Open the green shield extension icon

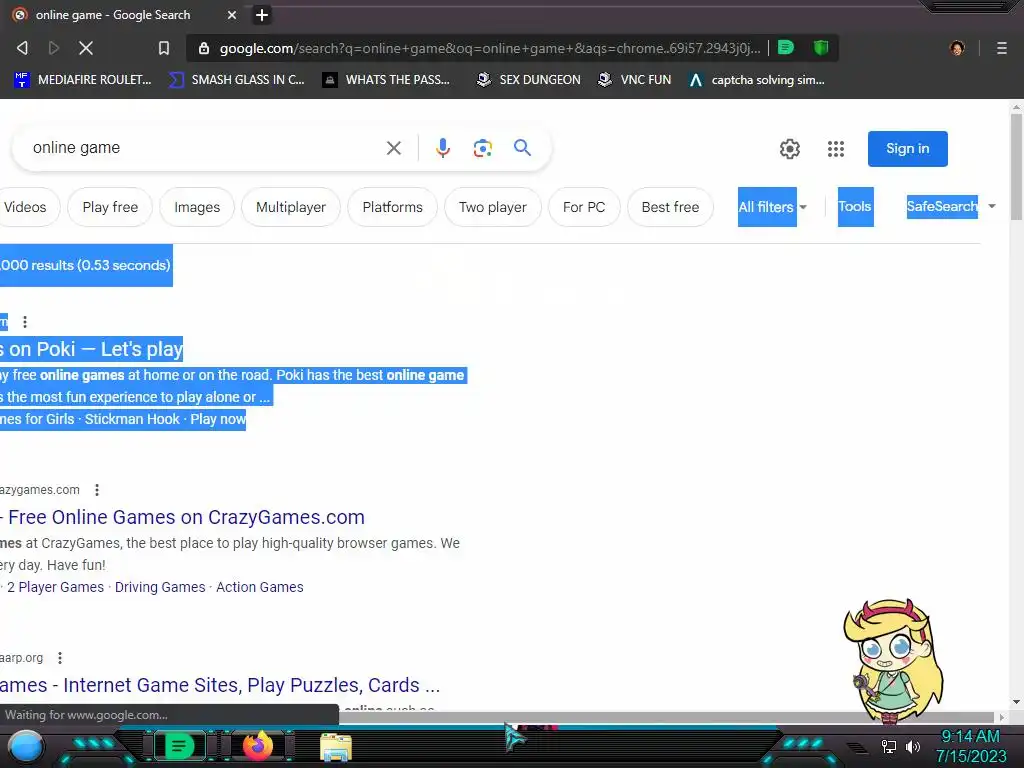pos(821,48)
